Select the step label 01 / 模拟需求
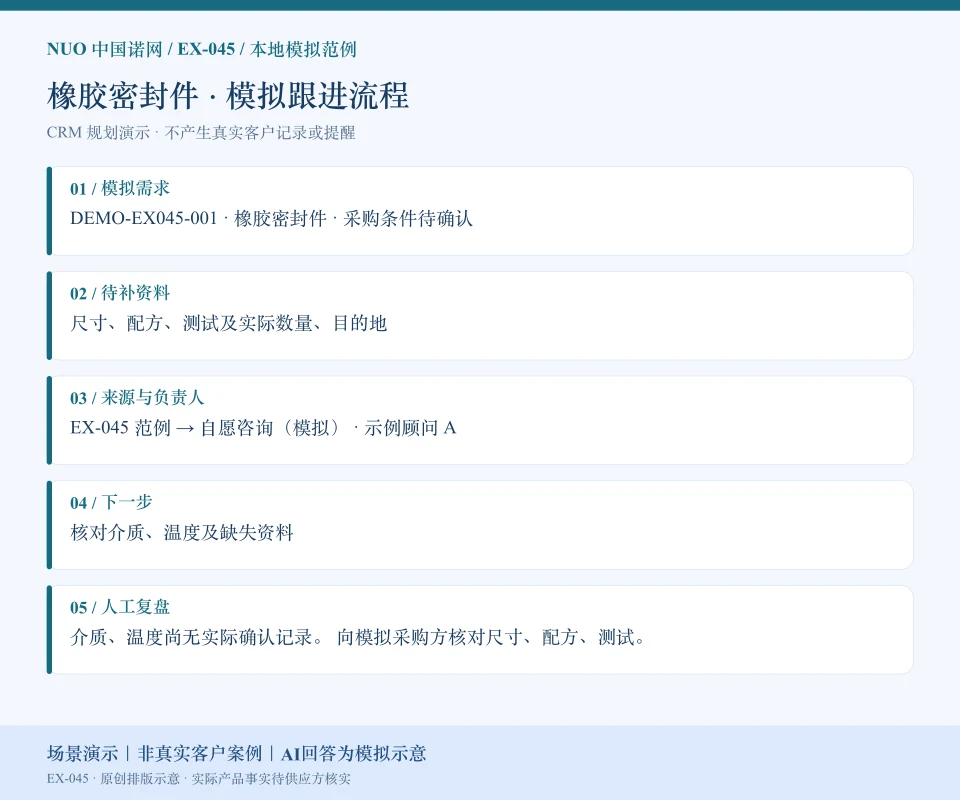Screen dimensions: 960x800 tap(119, 188)
